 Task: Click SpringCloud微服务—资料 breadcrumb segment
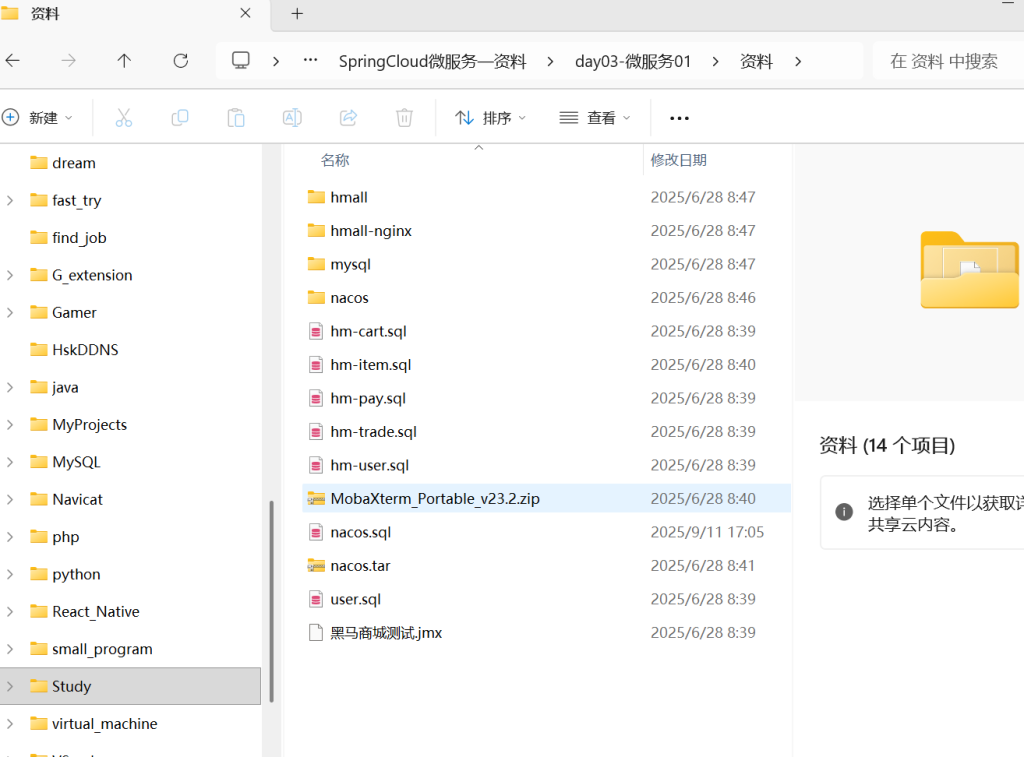pos(432,61)
